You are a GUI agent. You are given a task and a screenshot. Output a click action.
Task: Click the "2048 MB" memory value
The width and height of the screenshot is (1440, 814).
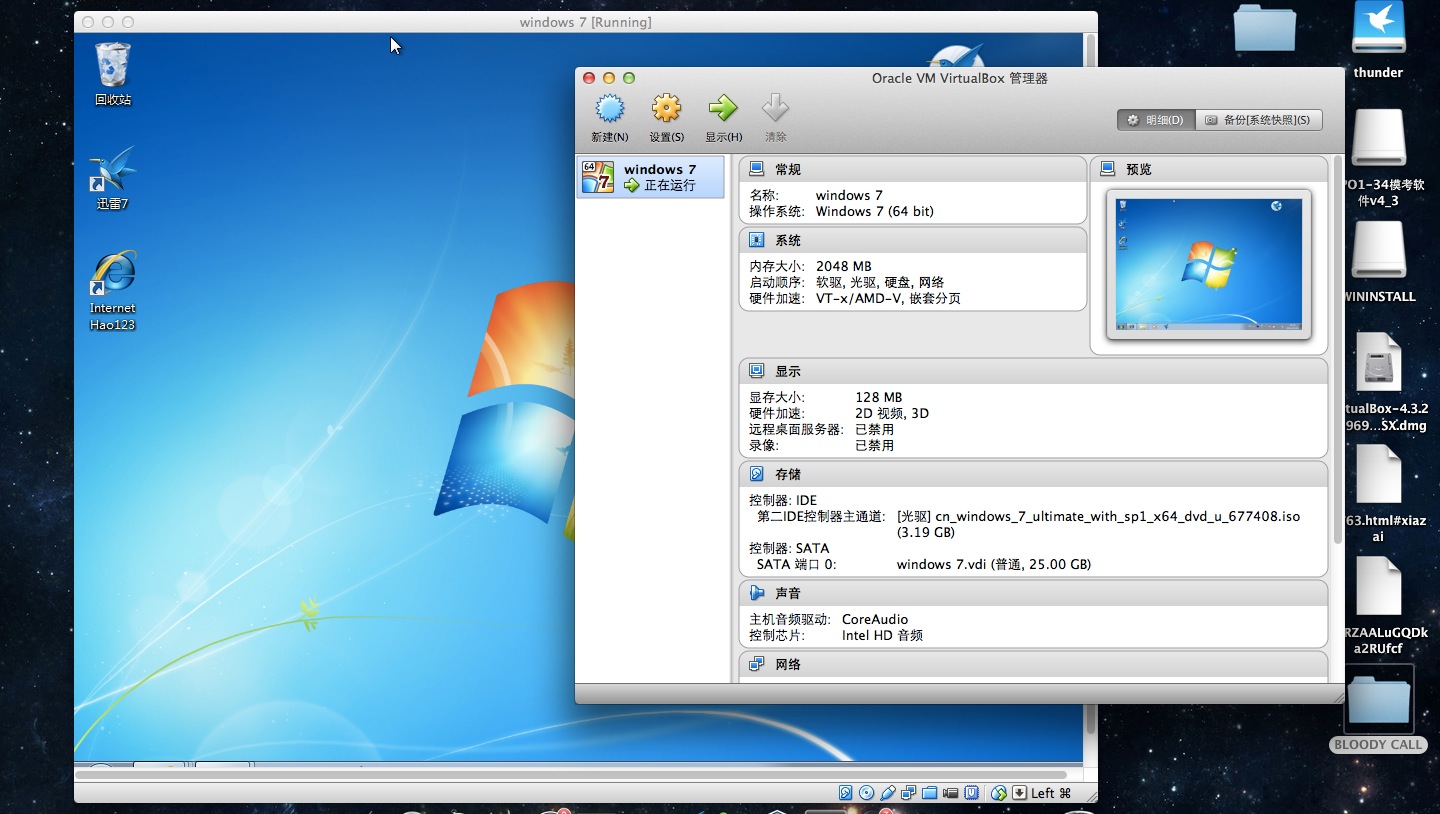point(843,266)
